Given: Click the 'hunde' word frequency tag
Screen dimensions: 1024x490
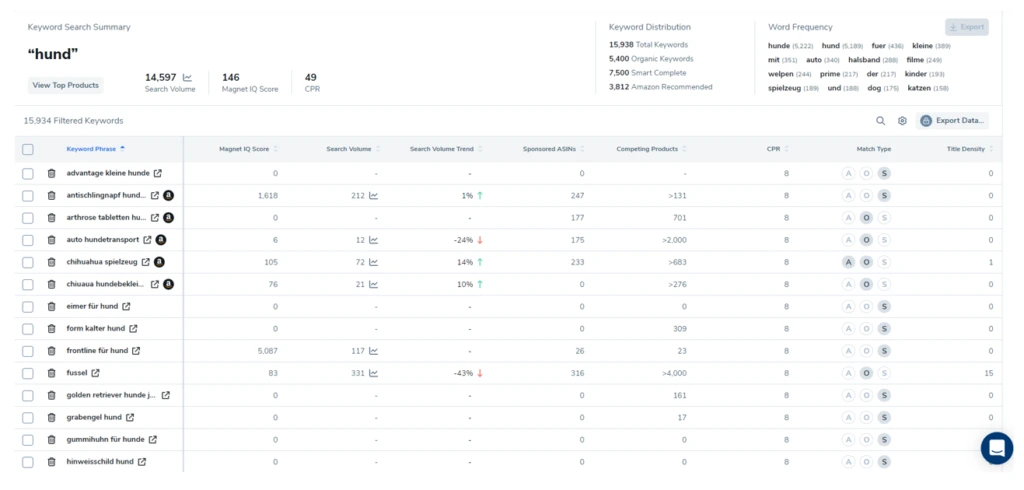Looking at the screenshot, I should [779, 46].
